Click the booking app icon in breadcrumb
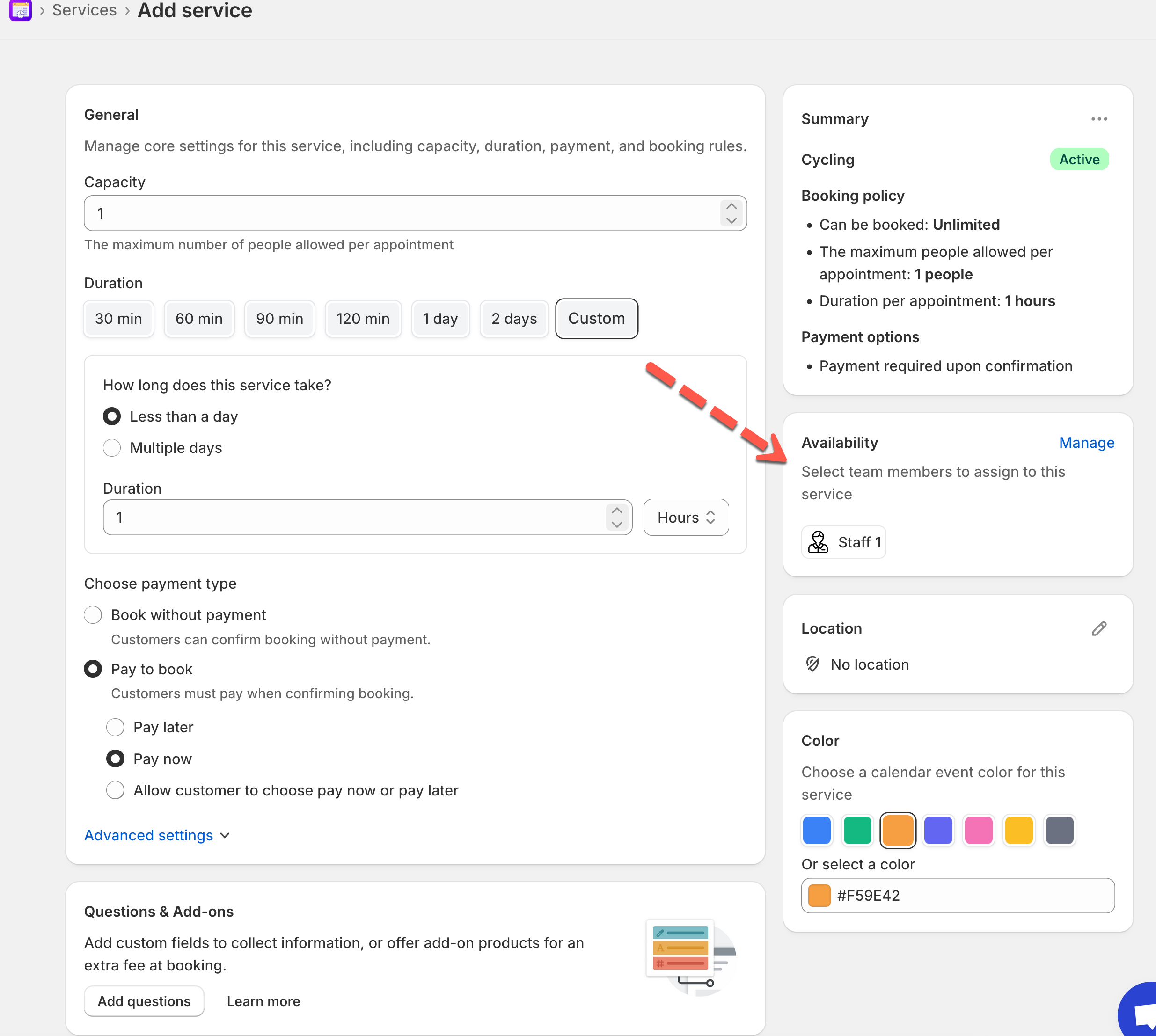 [21, 10]
